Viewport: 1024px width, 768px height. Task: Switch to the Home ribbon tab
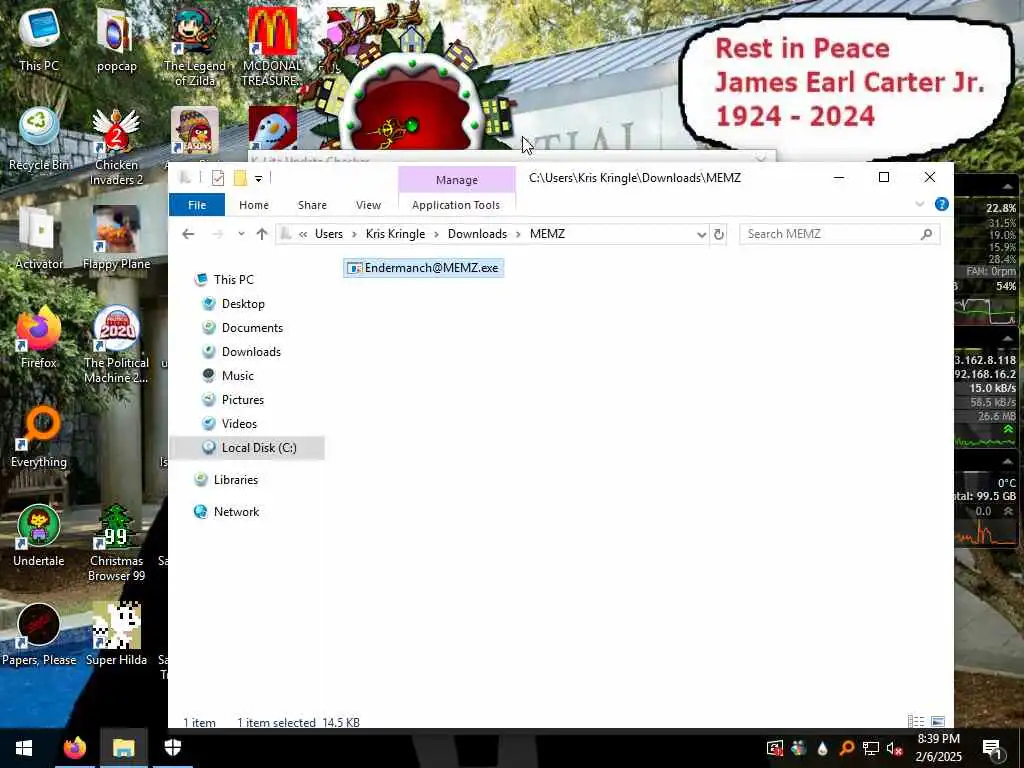pos(253,205)
